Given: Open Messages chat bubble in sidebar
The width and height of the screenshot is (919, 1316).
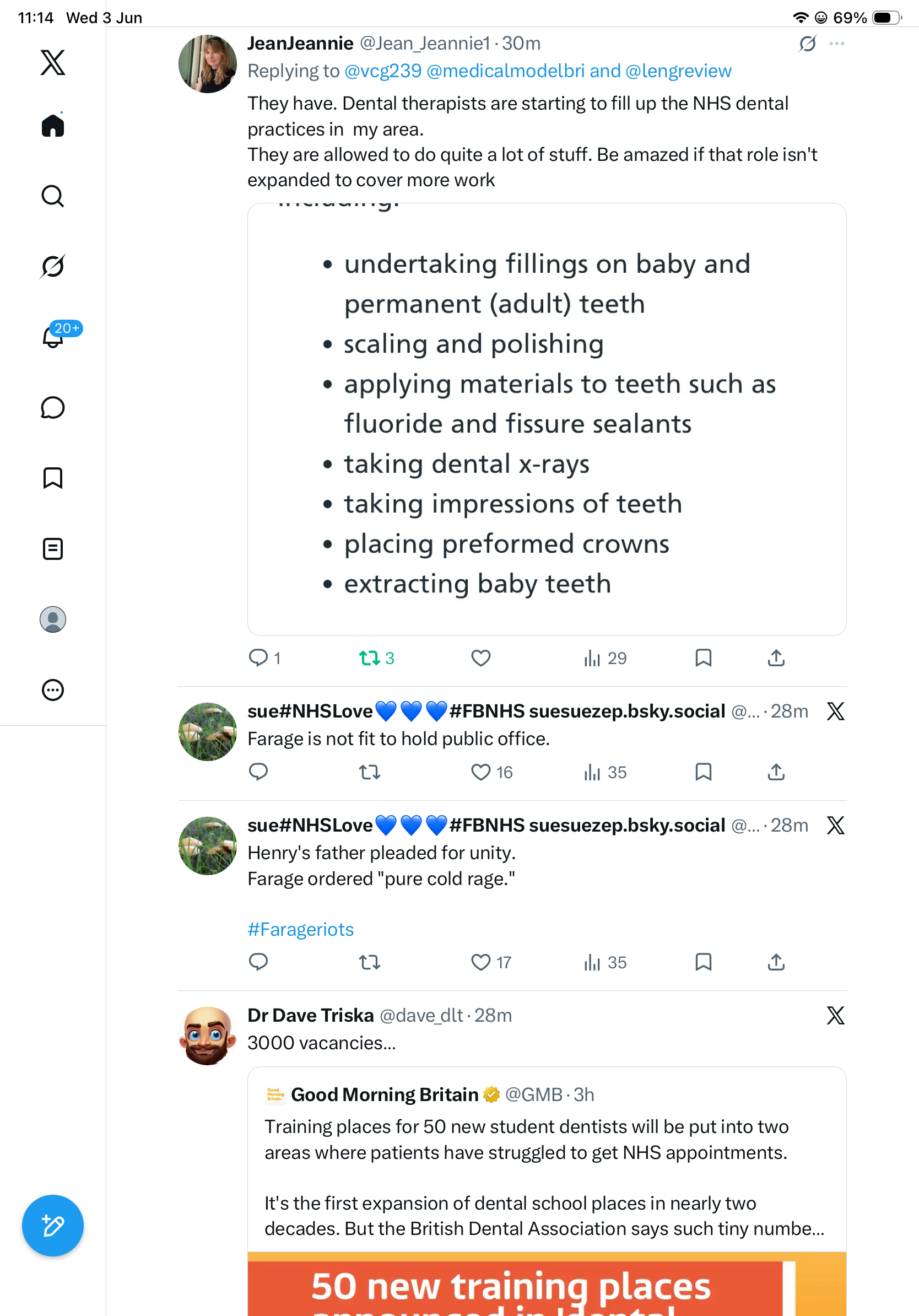Looking at the screenshot, I should 53,407.
